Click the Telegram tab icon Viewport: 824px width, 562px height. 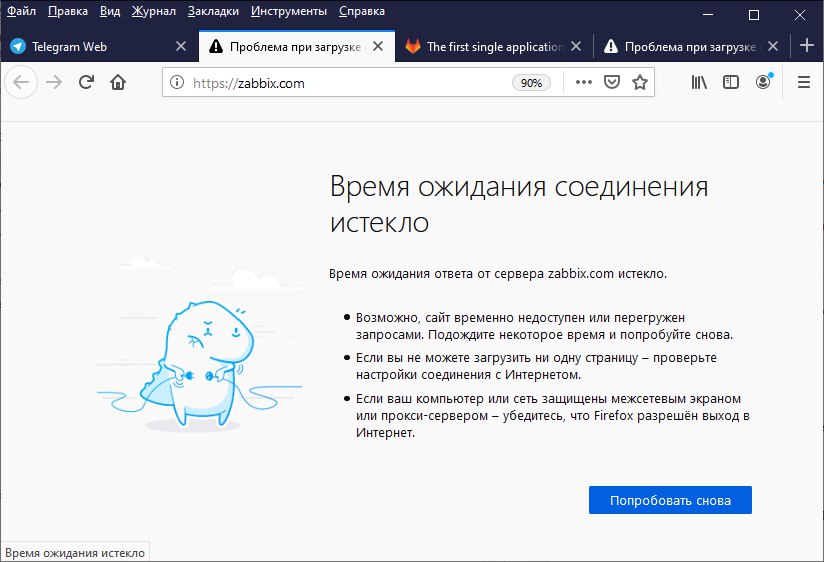tap(18, 46)
